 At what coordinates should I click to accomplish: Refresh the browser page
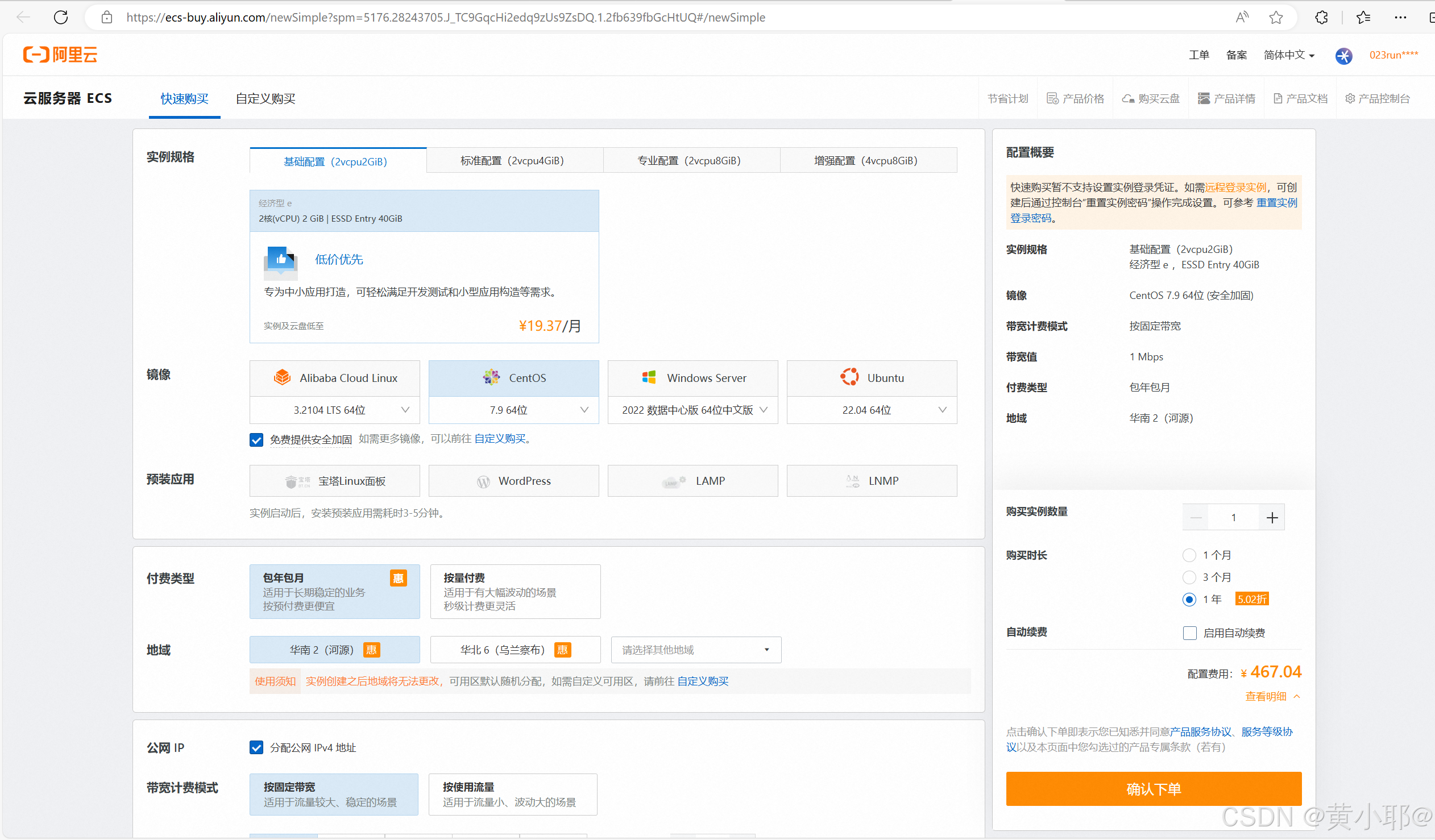click(x=61, y=17)
